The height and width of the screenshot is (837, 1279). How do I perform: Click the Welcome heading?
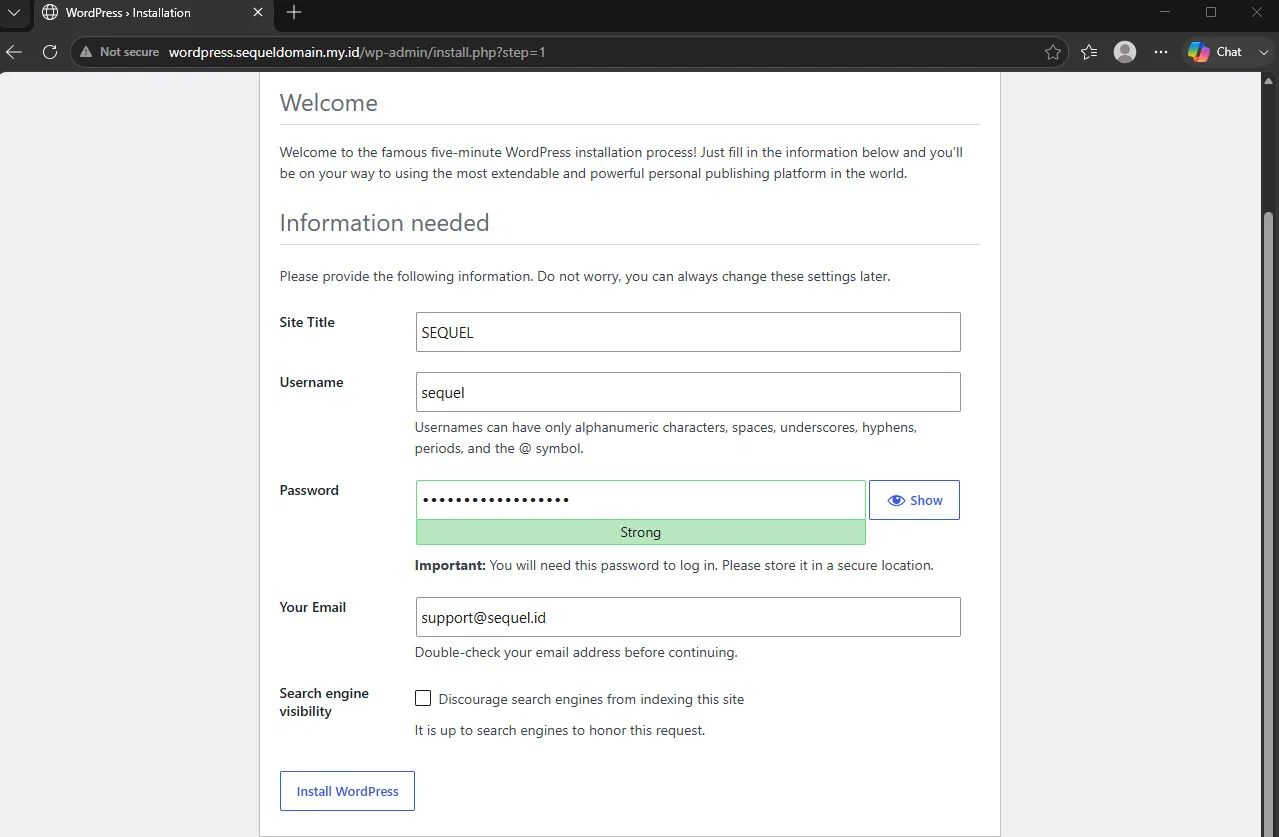(329, 103)
